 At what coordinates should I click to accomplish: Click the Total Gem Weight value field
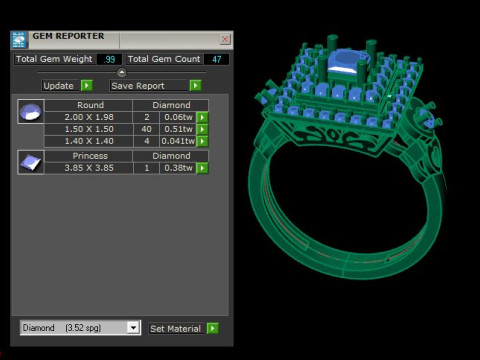109,59
